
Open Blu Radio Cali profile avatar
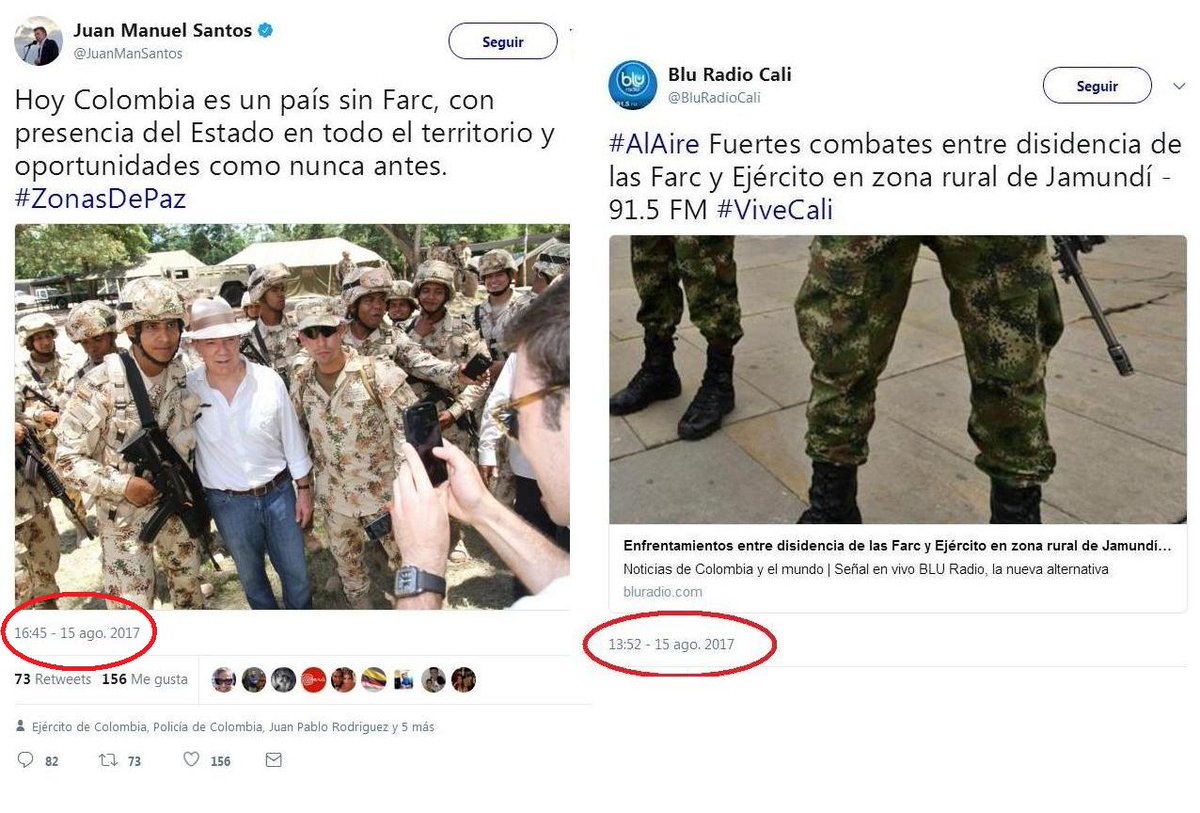coord(632,85)
